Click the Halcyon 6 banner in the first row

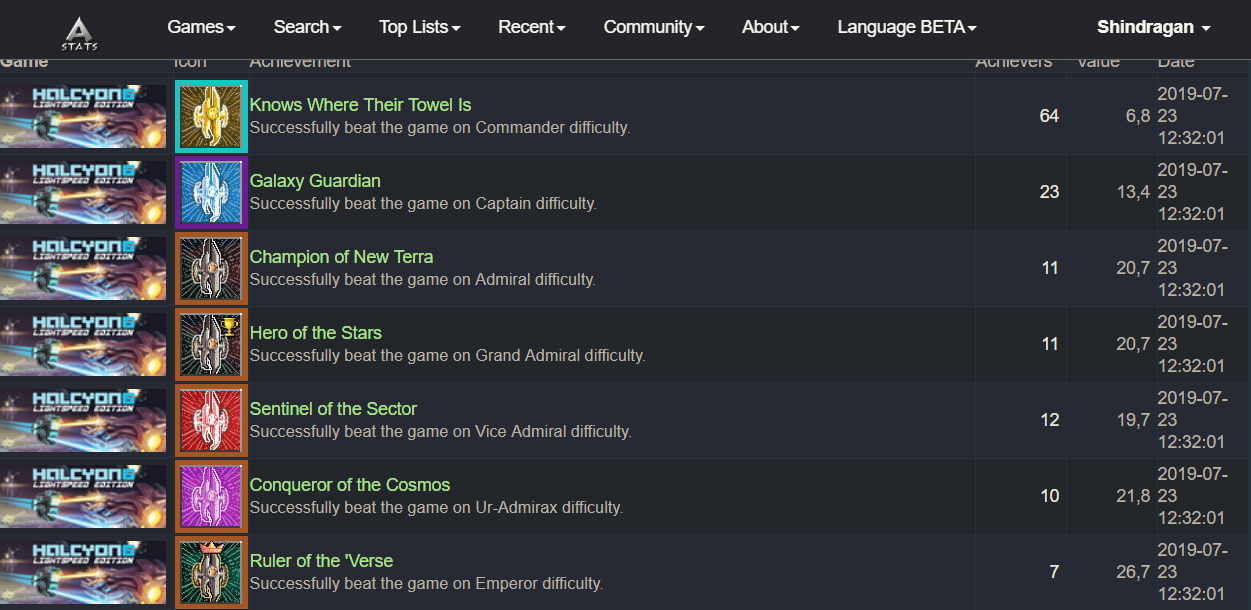[83, 117]
